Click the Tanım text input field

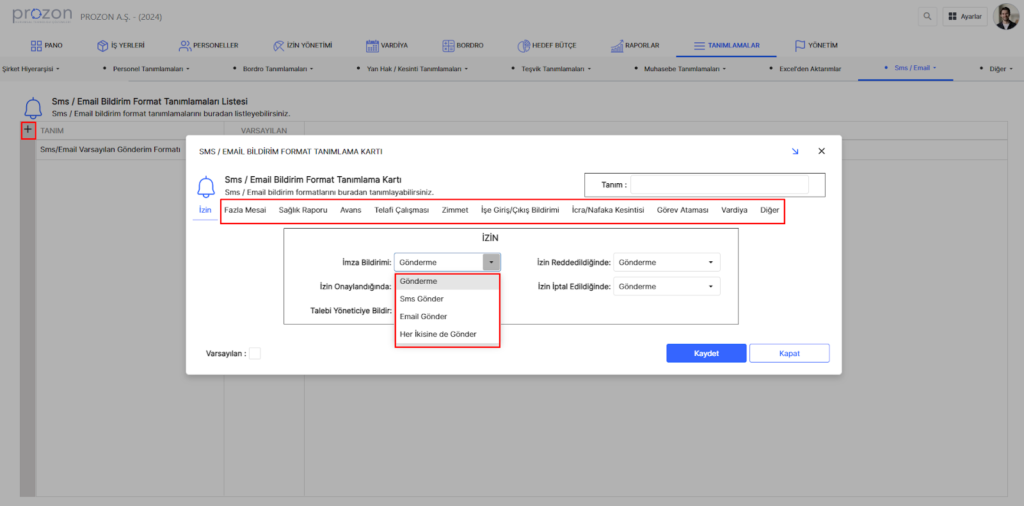click(719, 185)
